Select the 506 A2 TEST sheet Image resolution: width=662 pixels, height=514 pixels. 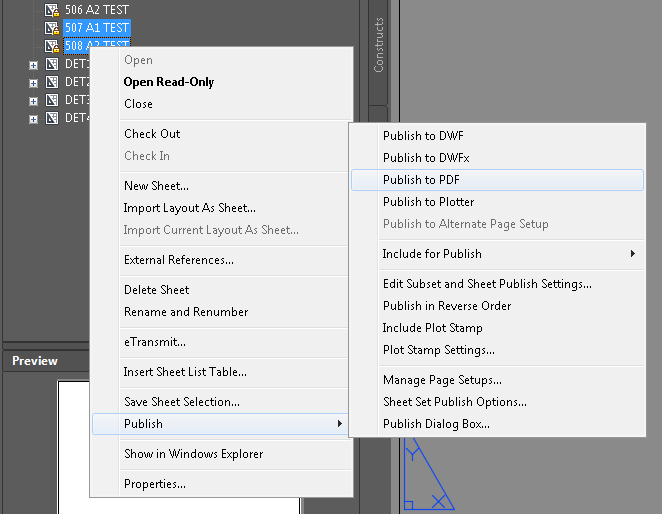[97, 10]
